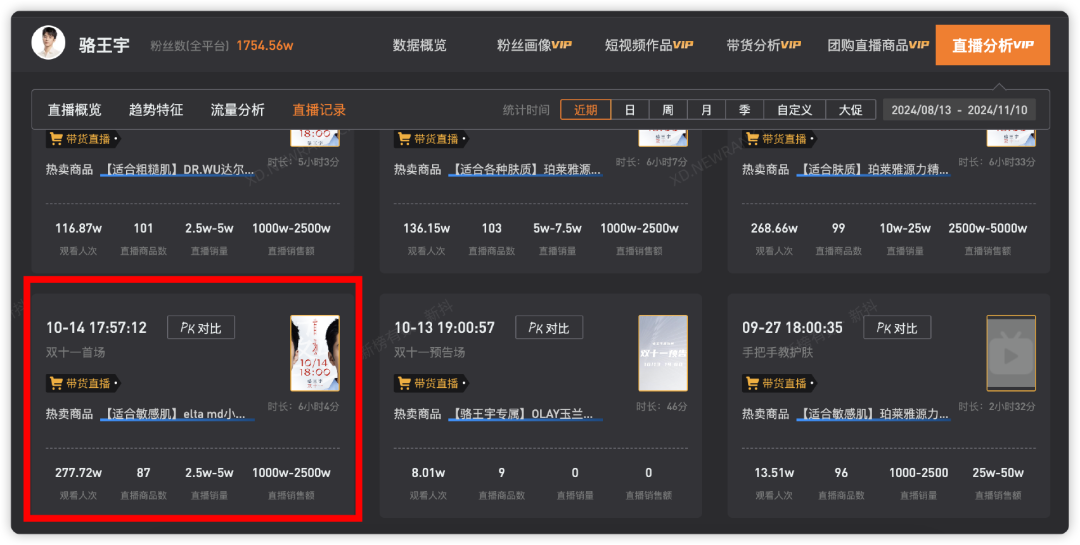Select the 近期 time range option
The height and width of the screenshot is (545, 1080).
tap(585, 110)
